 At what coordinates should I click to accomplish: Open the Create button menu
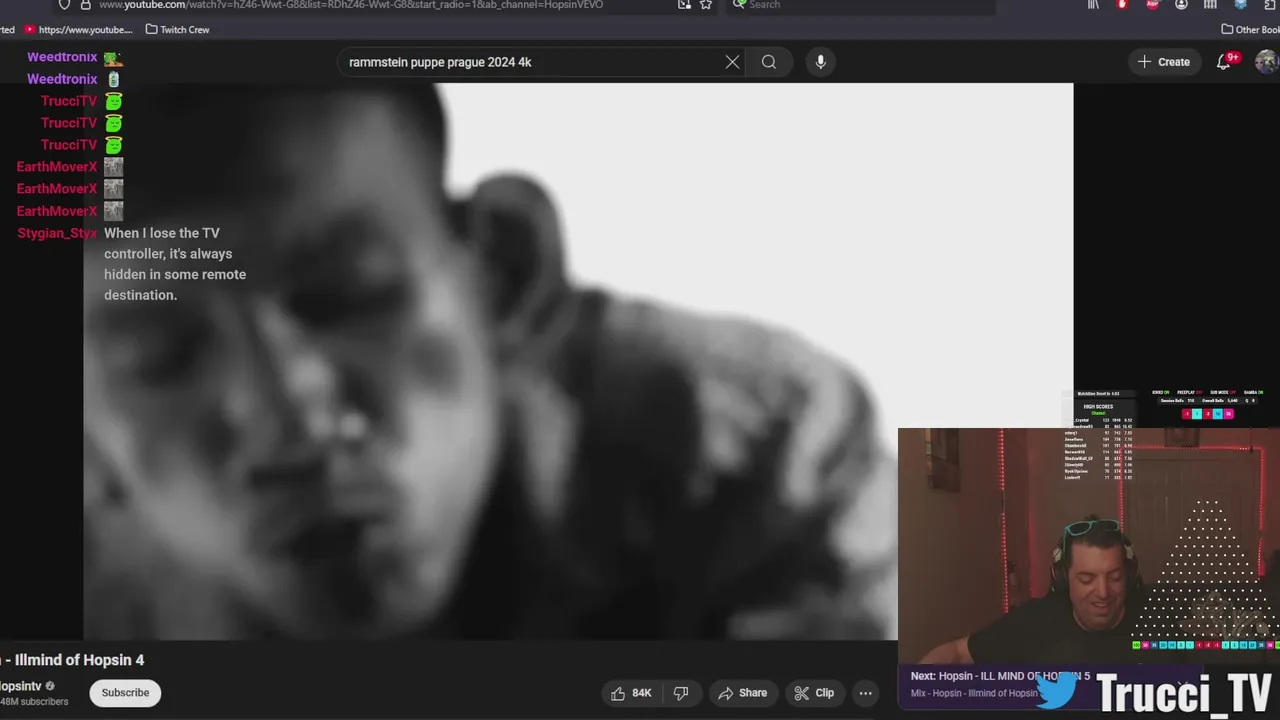pyautogui.click(x=1164, y=62)
